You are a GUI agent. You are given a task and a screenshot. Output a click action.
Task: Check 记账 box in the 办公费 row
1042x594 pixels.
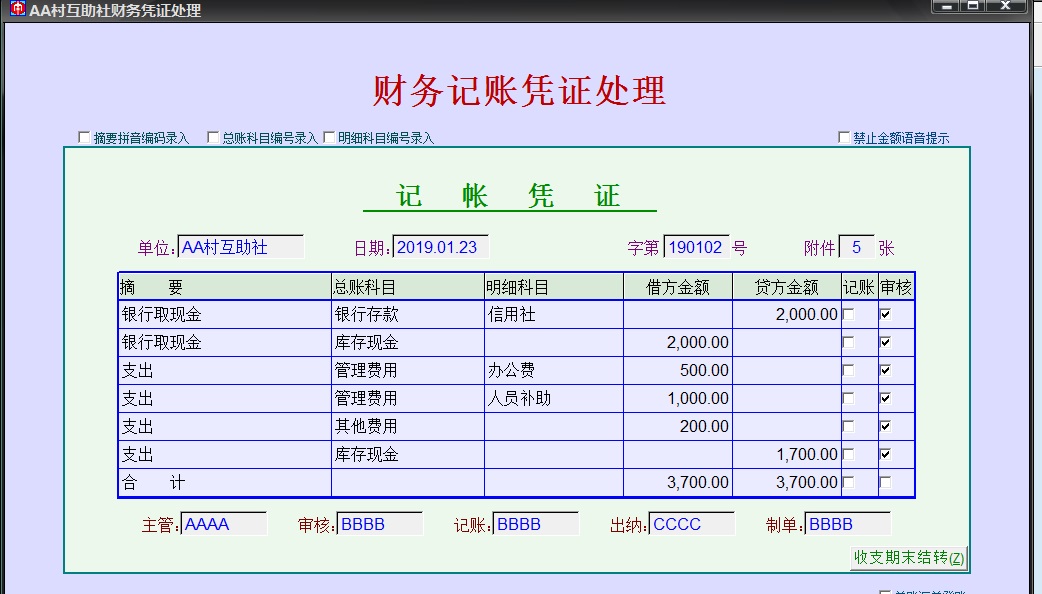click(849, 371)
